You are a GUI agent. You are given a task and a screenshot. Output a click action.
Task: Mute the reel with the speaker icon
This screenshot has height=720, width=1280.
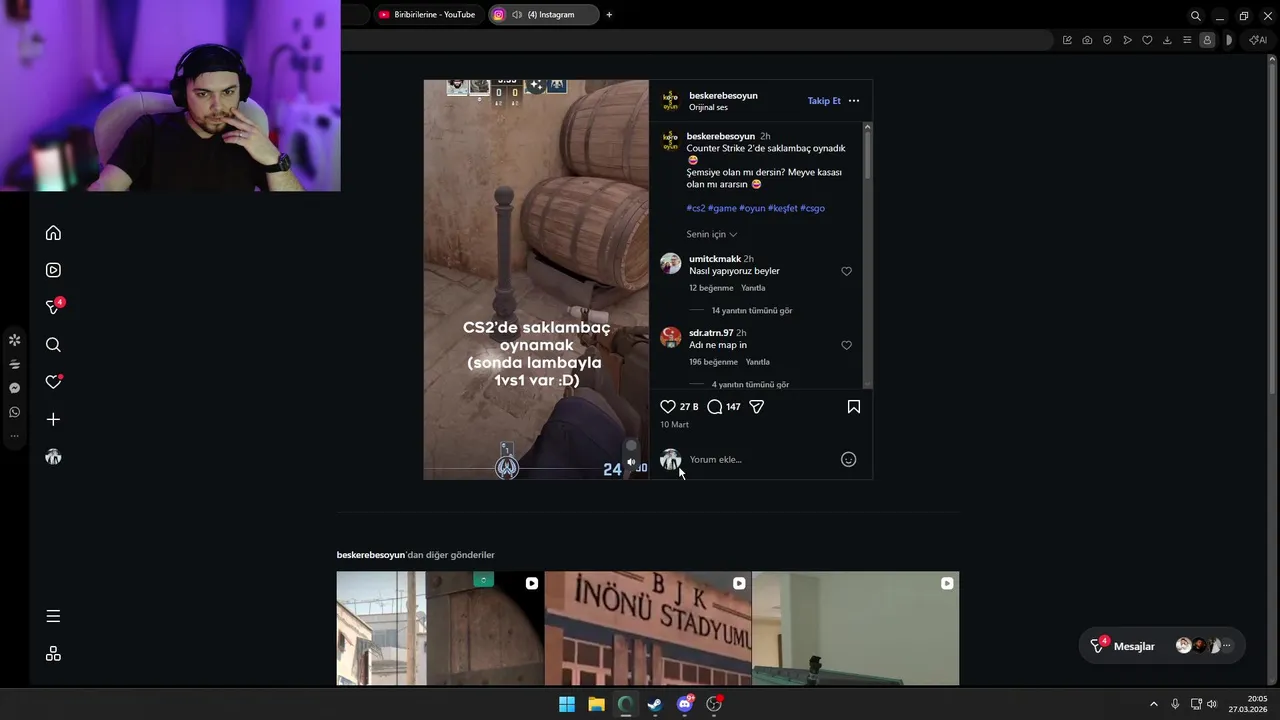(631, 463)
